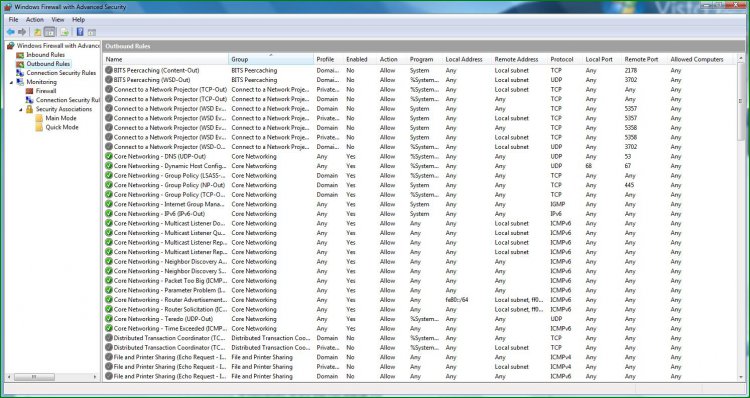Select the Core Networking - Group Policy (LSASS rule
This screenshot has width=750, height=398.
[x=169, y=176]
